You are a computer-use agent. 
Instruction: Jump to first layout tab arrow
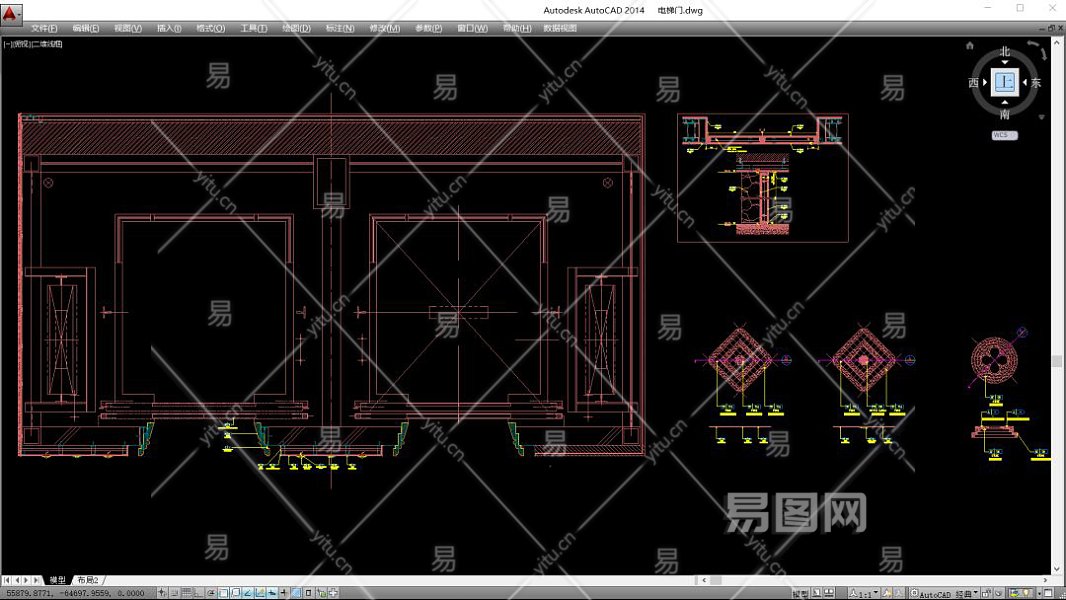coord(6,580)
